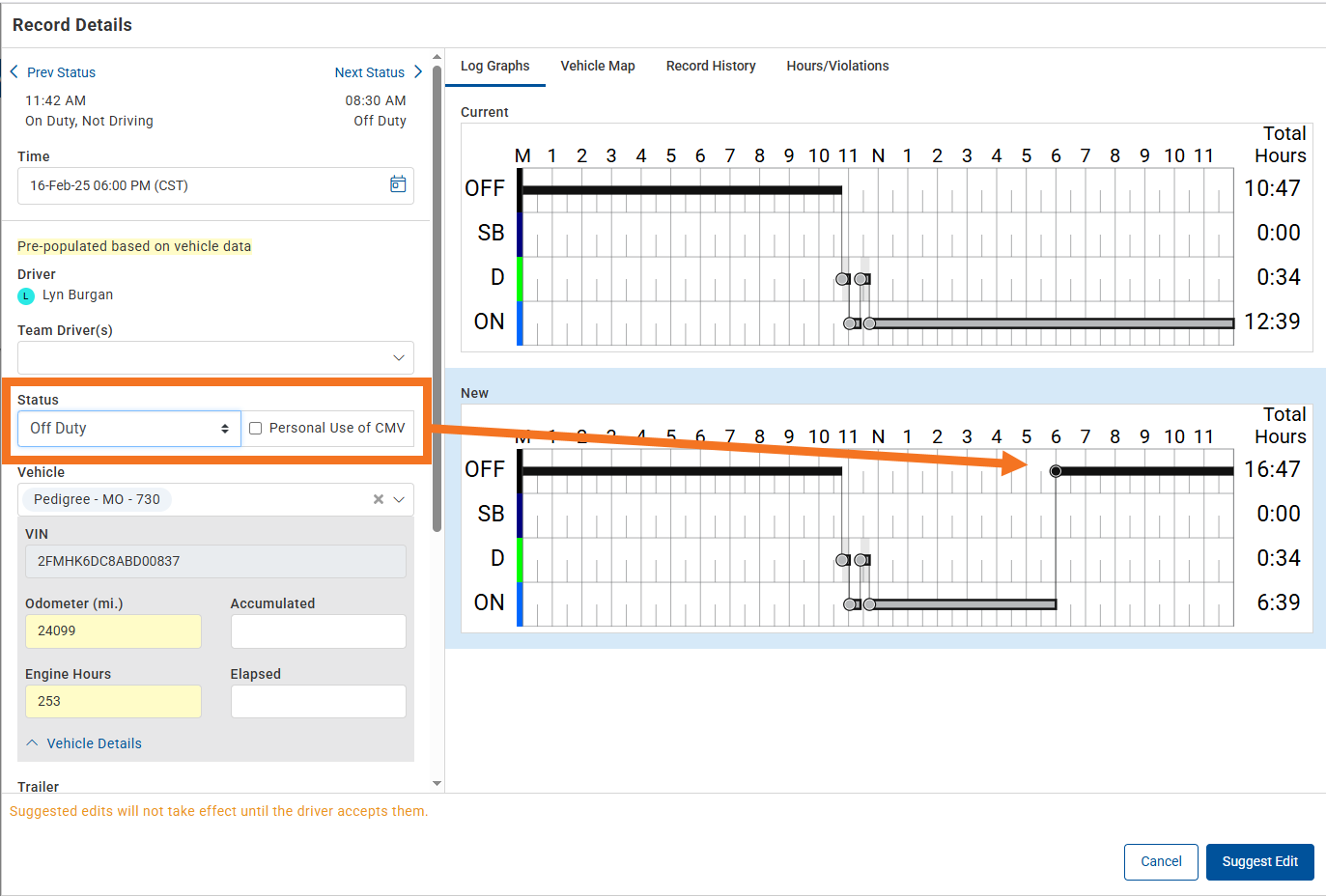Screen dimensions: 1326x896
Task: Click the Prev Status left chevron
Action: 14,72
